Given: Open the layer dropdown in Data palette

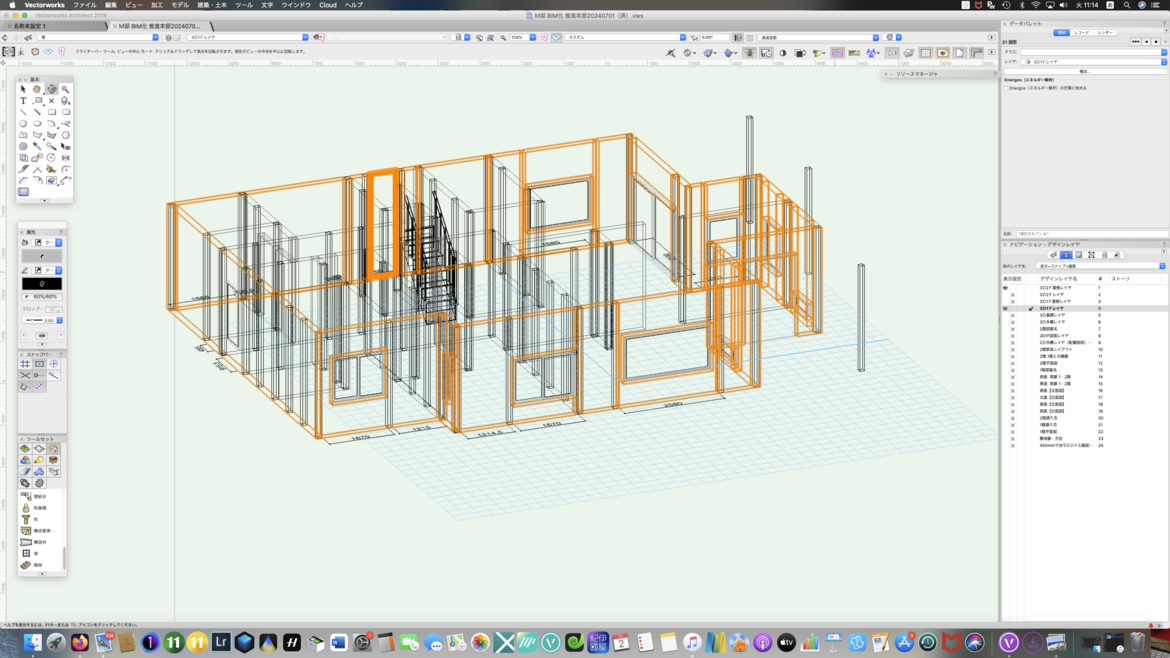Looking at the screenshot, I should [x=1094, y=62].
